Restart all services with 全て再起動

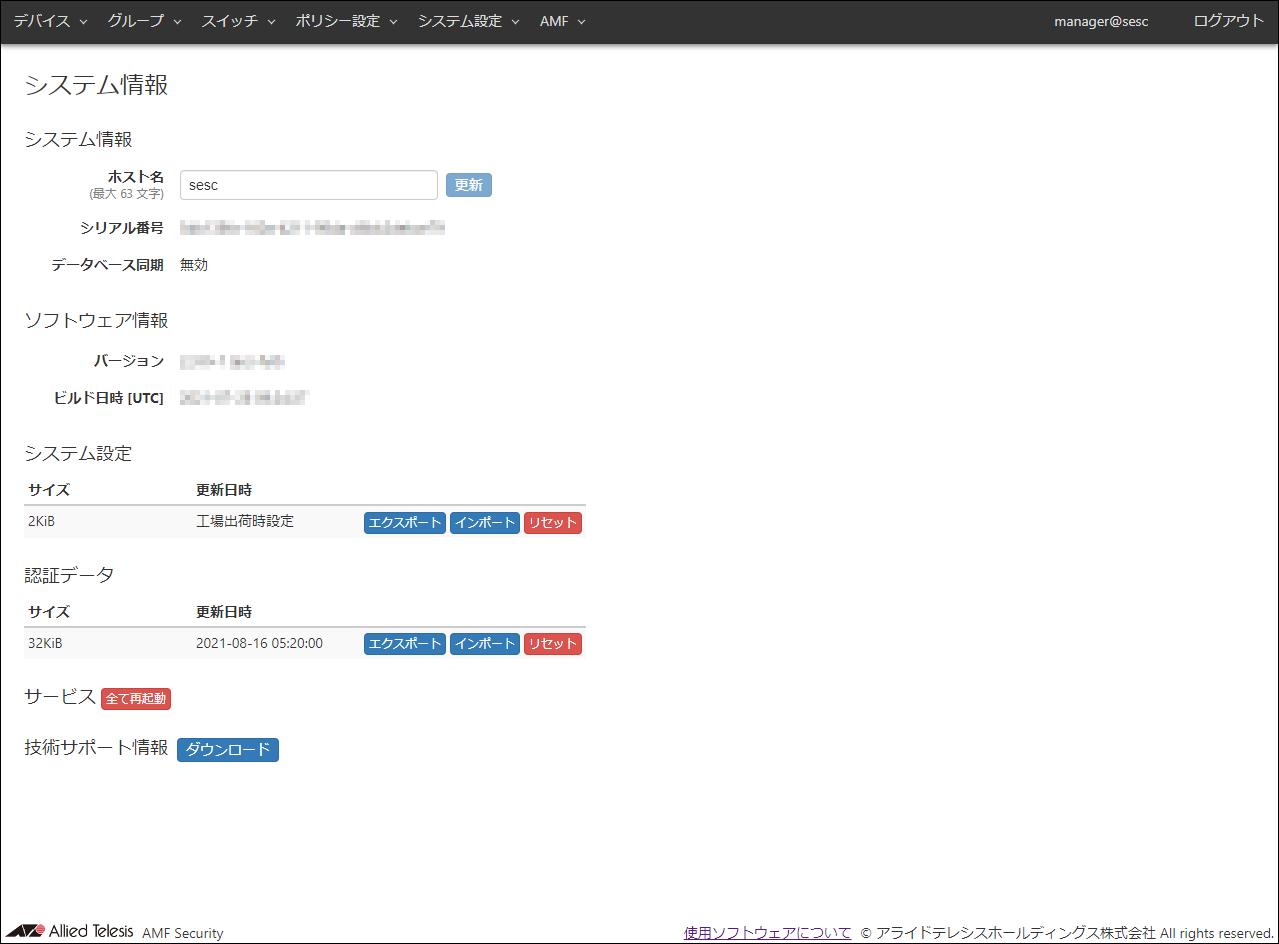pos(136,699)
